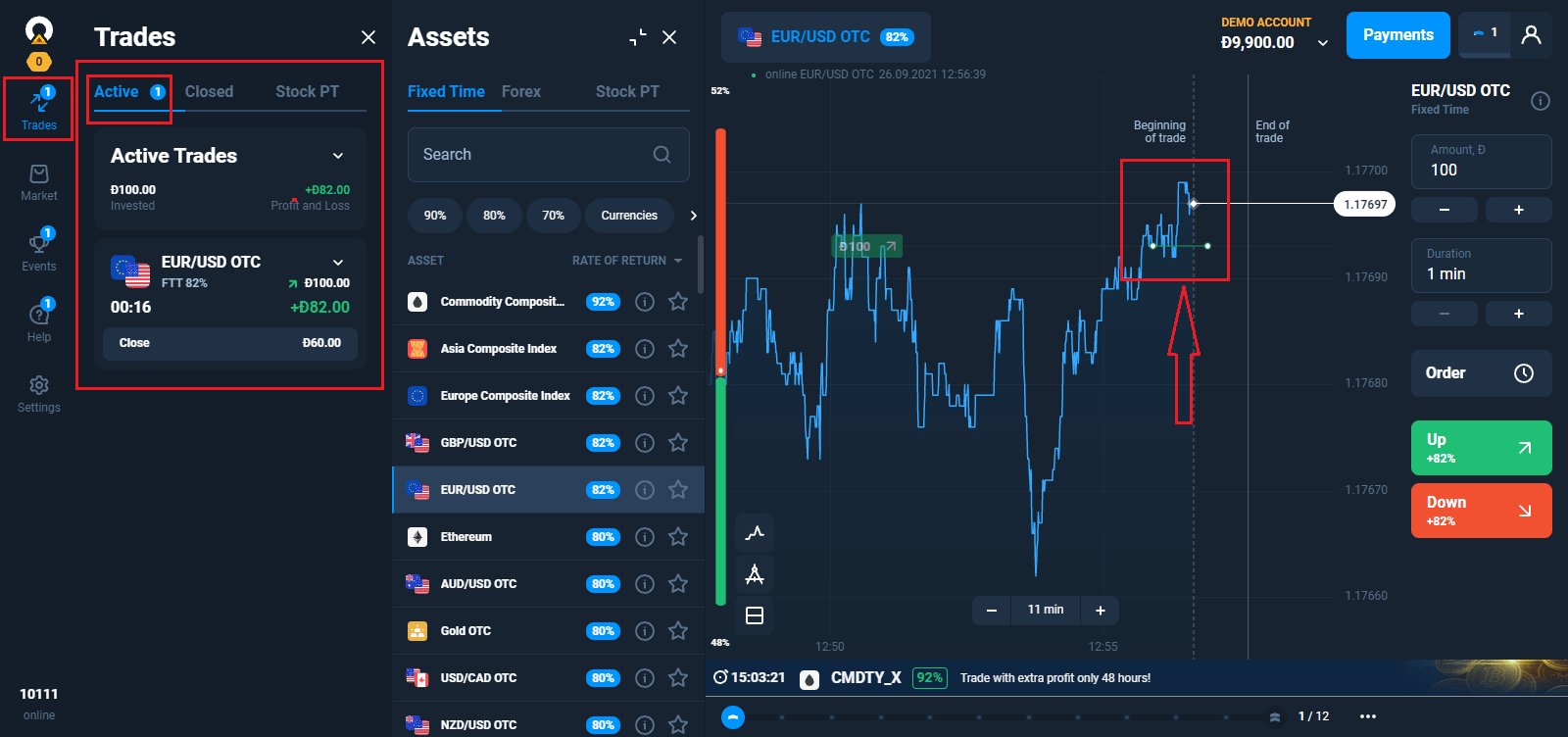Open Settings gear in sidebar
The width and height of the screenshot is (1568, 737).
[x=39, y=392]
